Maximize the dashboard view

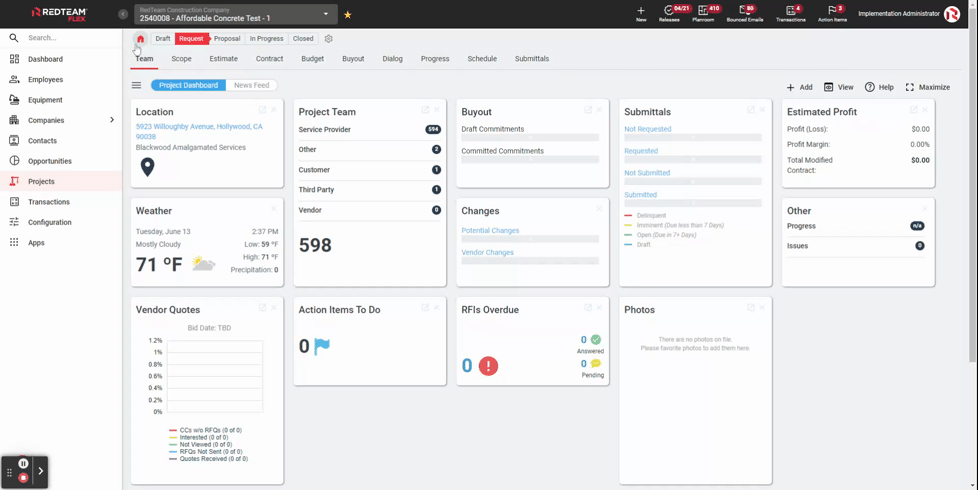pyautogui.click(x=927, y=87)
